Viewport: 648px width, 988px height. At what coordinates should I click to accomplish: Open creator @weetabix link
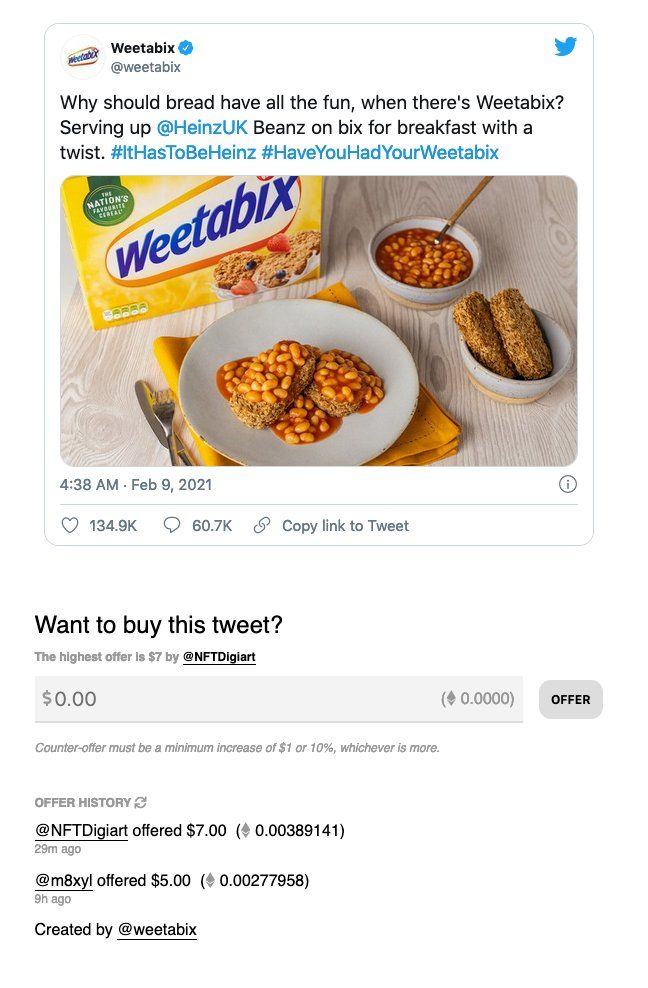point(157,929)
